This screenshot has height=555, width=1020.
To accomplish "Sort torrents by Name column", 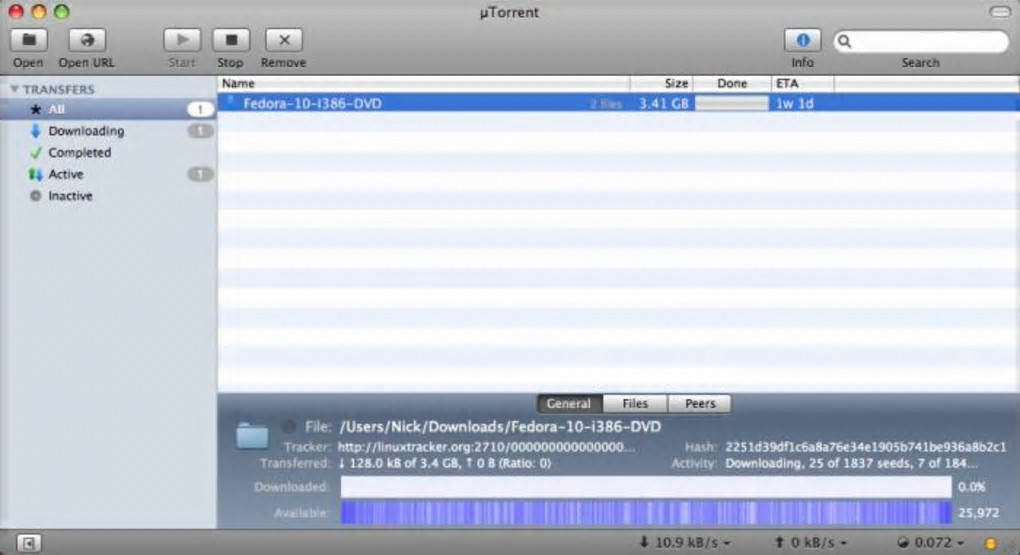I will pos(423,83).
